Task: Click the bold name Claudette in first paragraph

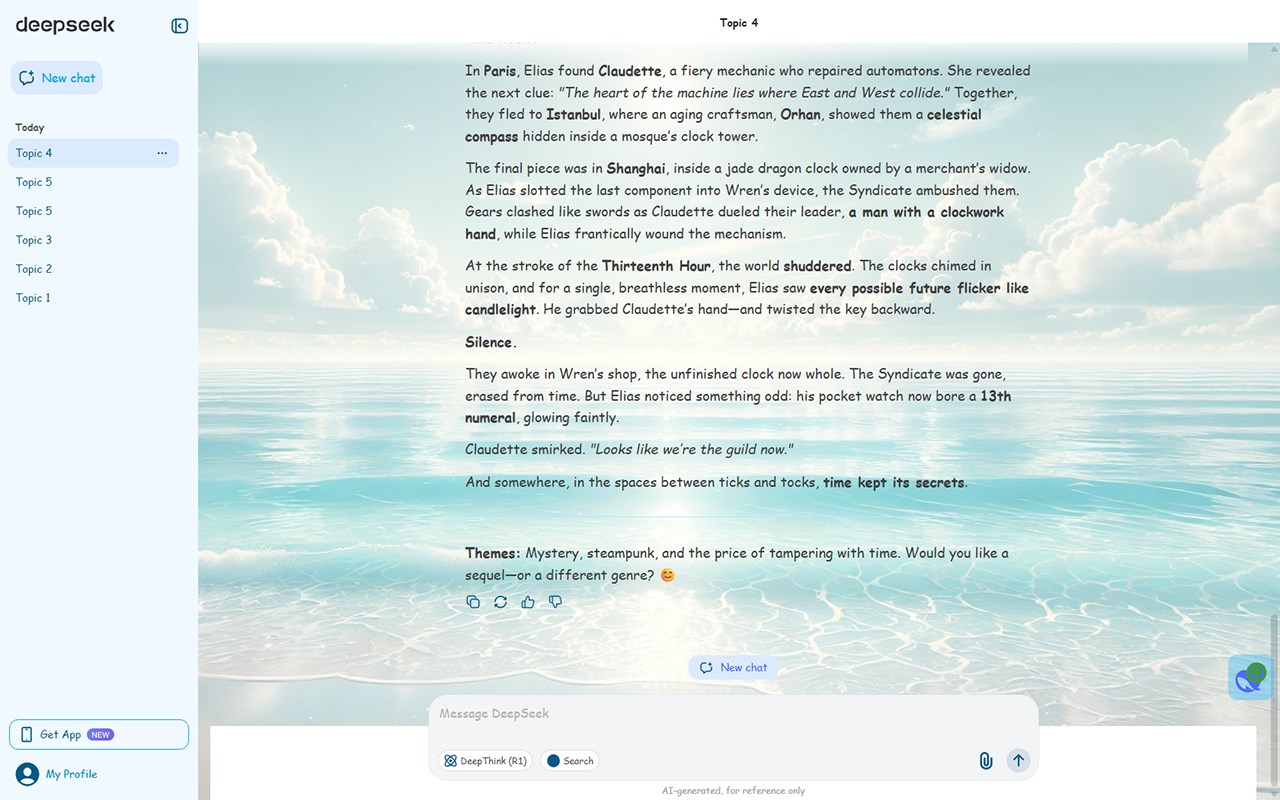Action: 630,71
